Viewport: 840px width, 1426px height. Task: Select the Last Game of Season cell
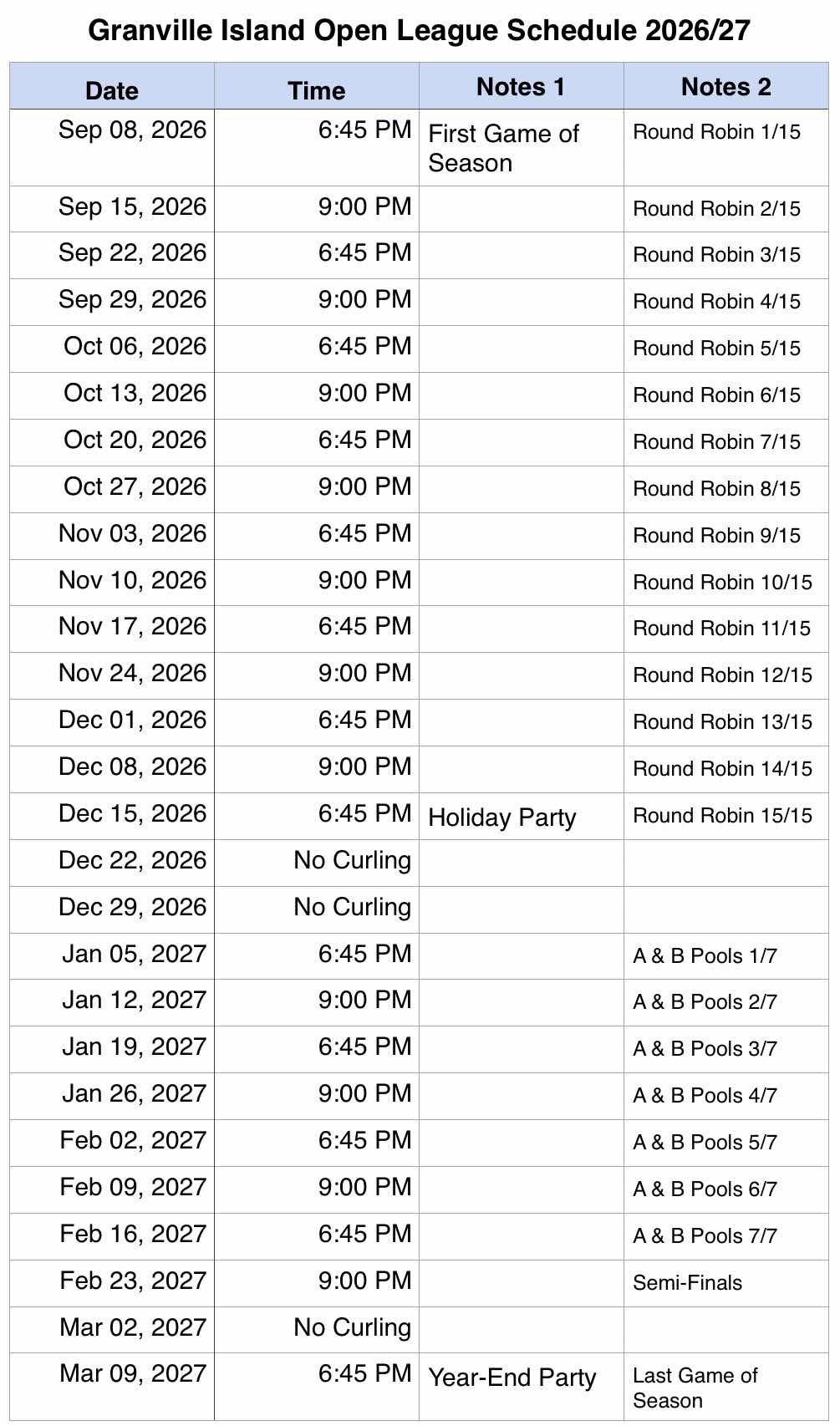[x=726, y=1387]
